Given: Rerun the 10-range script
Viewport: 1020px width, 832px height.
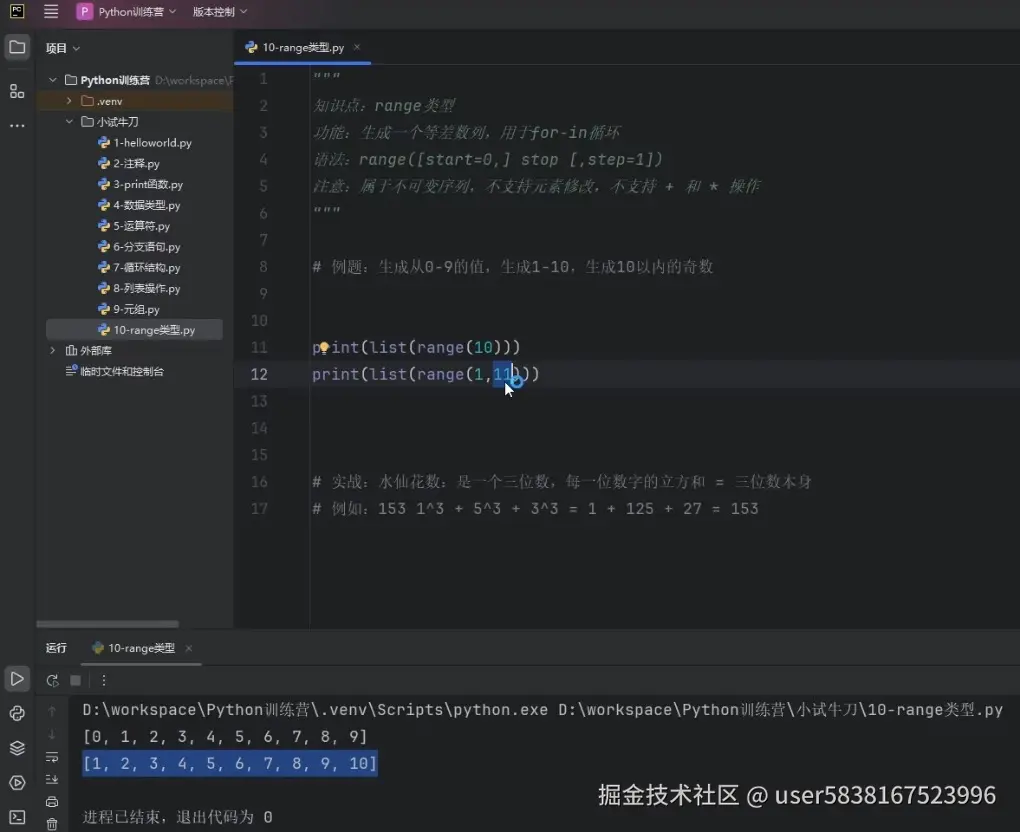Looking at the screenshot, I should tap(53, 680).
